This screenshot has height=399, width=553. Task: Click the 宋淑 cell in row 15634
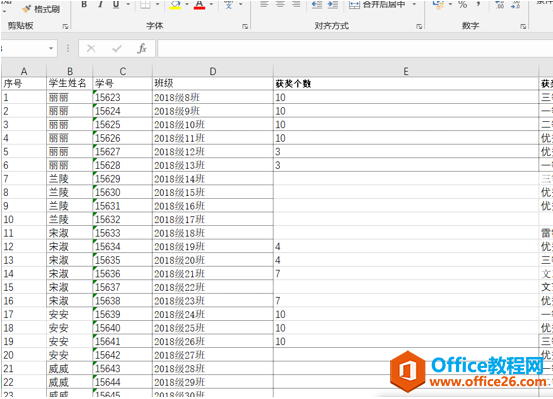70,247
